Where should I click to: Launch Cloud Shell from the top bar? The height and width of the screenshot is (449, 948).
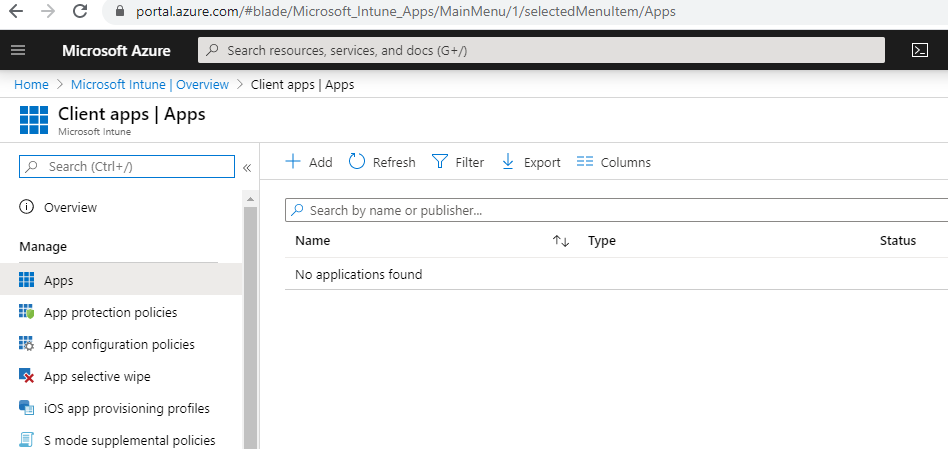920,50
